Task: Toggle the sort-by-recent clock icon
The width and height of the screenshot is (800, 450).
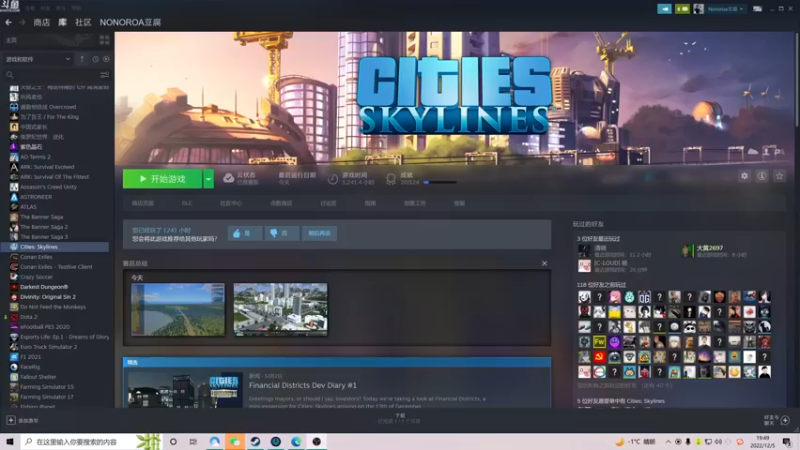Action: point(95,59)
